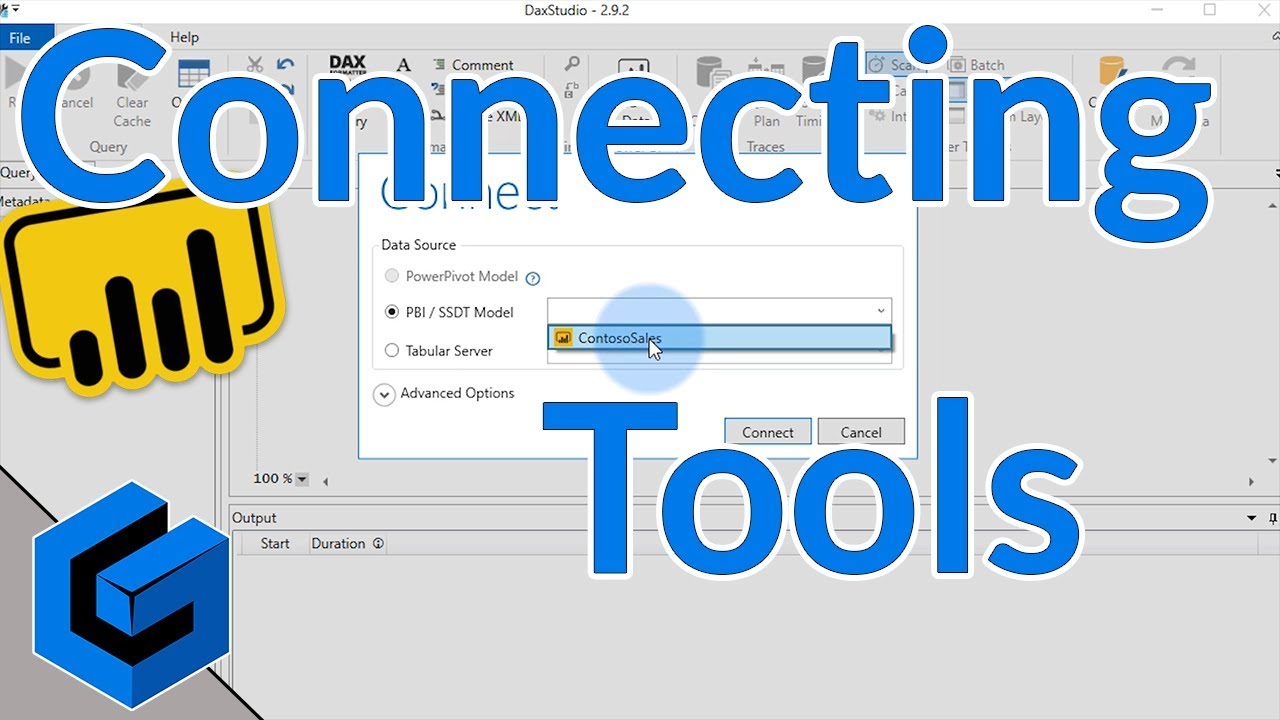
Task: Click the Cut scissors icon
Action: (254, 65)
